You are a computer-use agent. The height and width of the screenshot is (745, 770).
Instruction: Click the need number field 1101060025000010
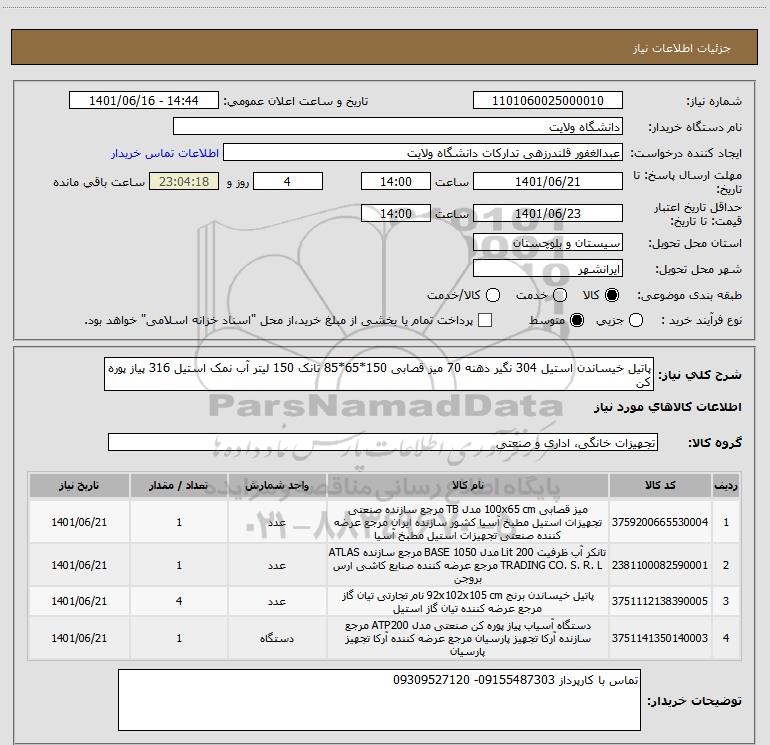548,100
